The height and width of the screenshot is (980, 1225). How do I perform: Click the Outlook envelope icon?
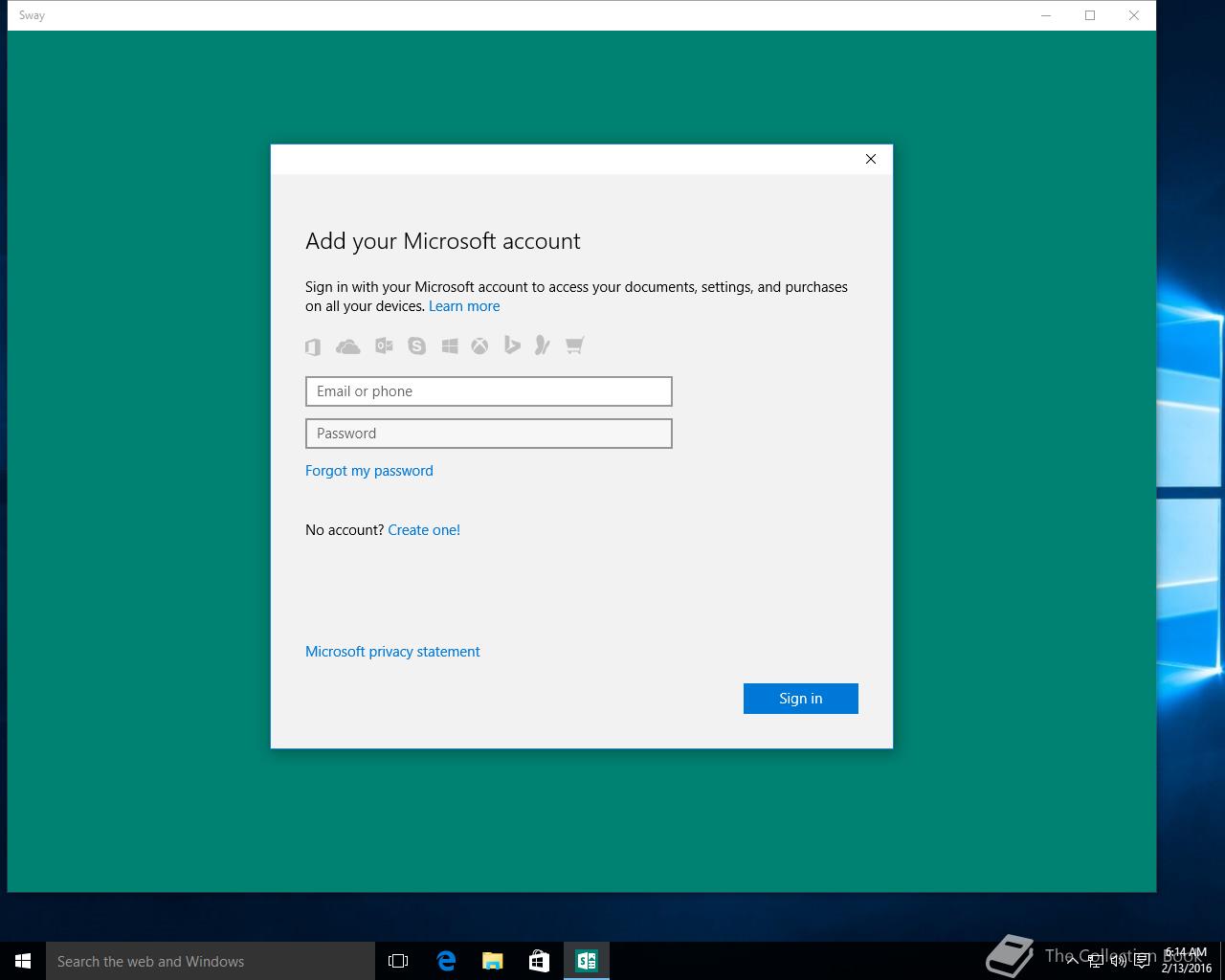coord(384,345)
